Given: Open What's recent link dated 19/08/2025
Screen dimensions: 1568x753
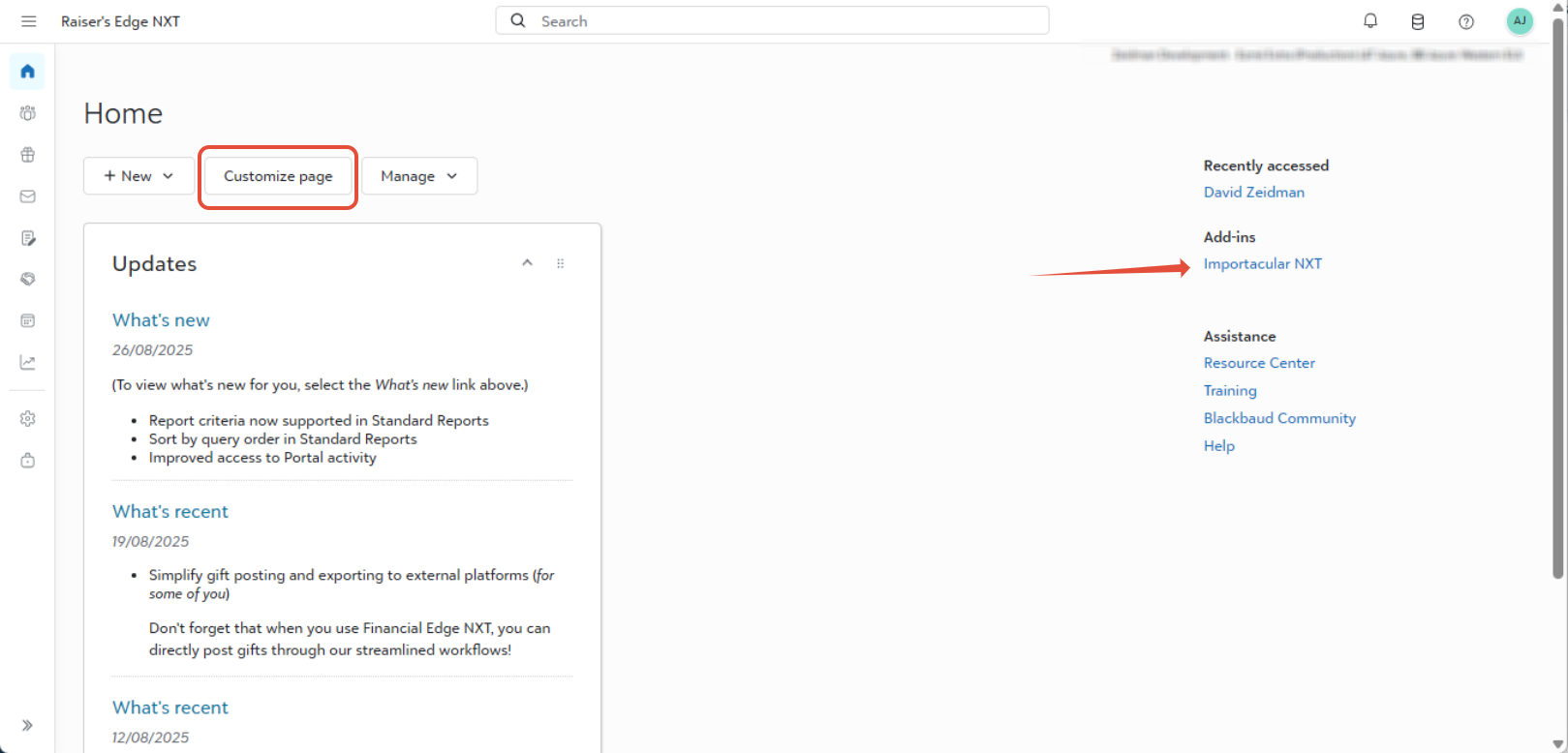Looking at the screenshot, I should tap(170, 512).
